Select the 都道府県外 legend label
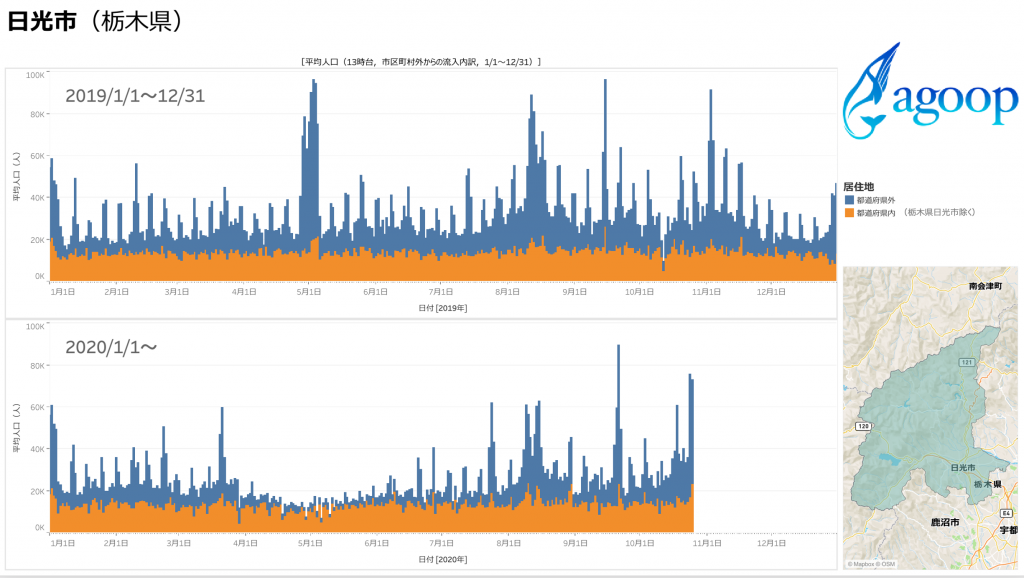Screen dimensions: 1024x578 click(876, 200)
